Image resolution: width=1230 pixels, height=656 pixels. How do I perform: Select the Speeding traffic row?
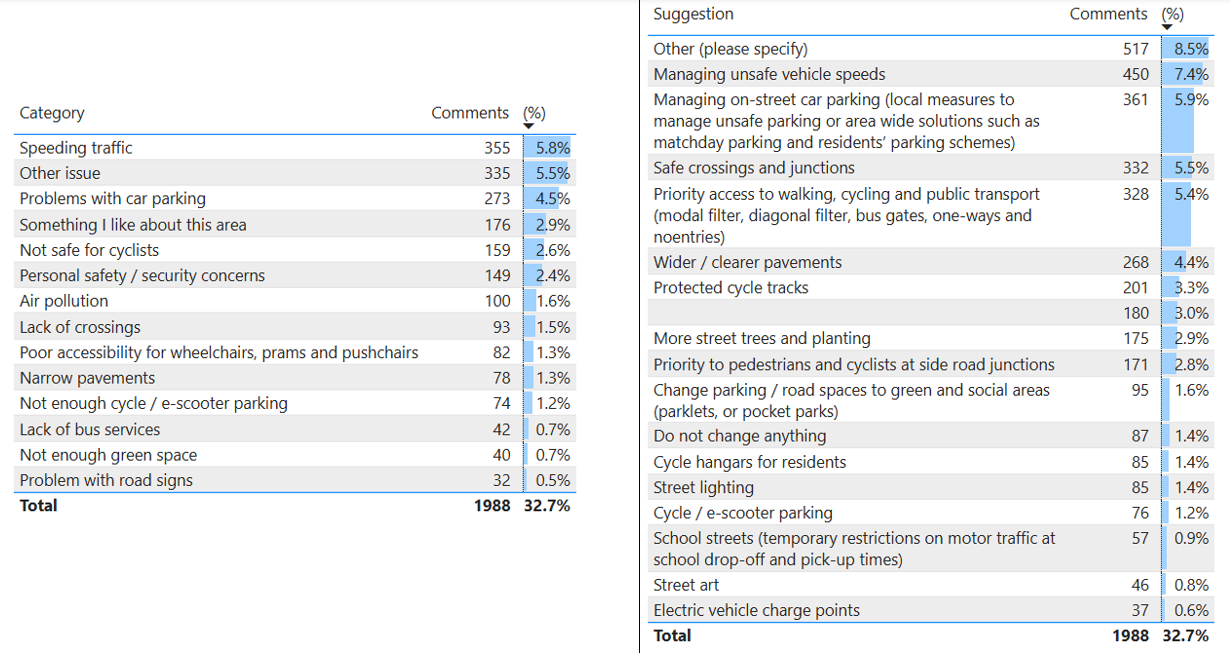coord(76,148)
